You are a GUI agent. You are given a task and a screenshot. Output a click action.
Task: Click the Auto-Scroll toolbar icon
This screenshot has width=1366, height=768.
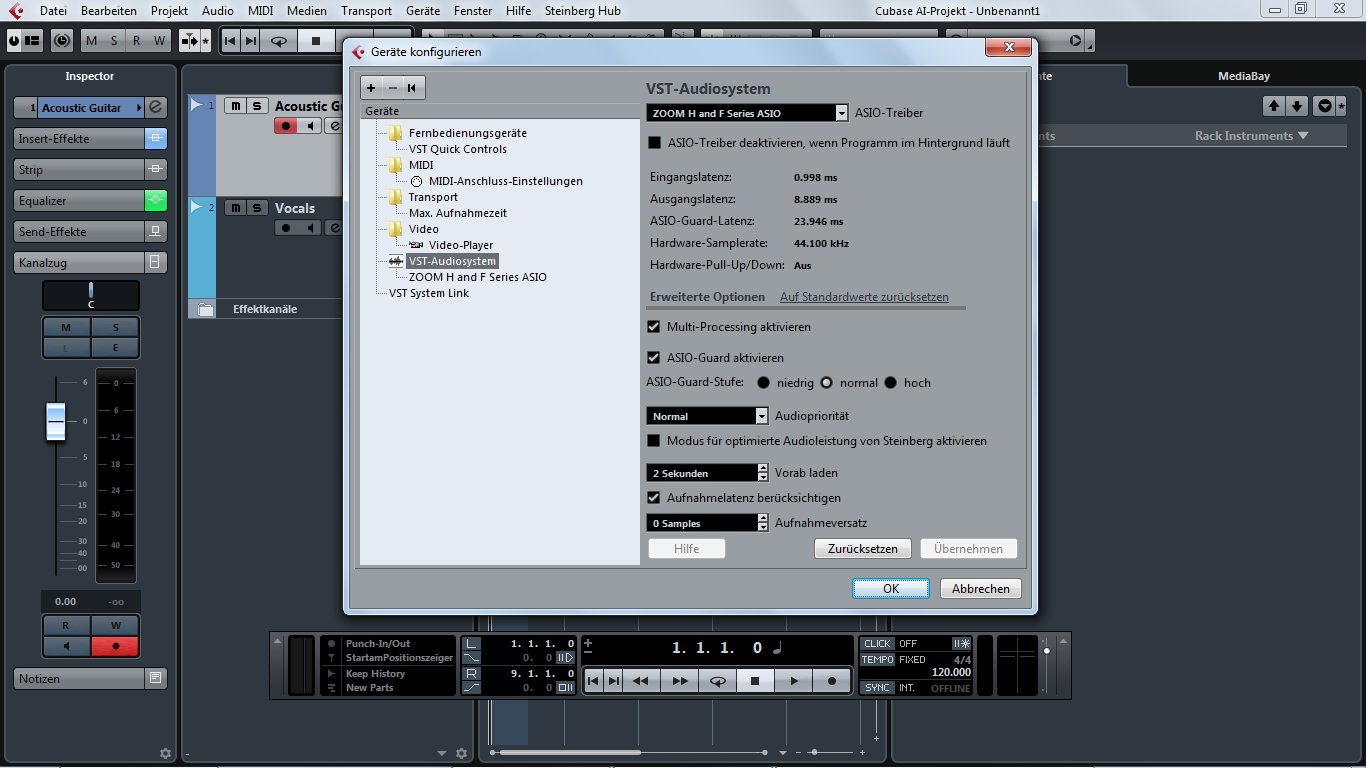pos(189,41)
